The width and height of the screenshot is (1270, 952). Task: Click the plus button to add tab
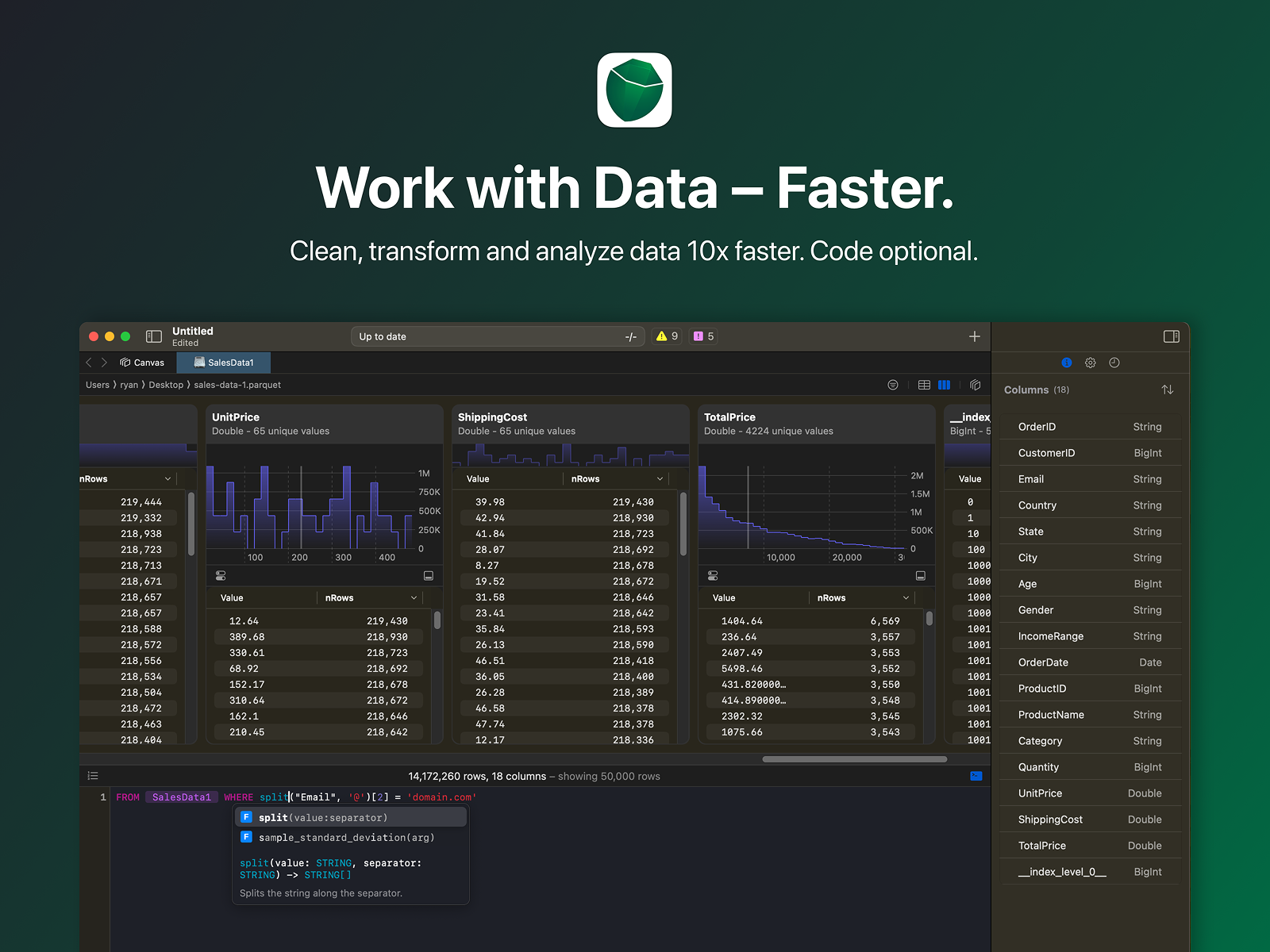(974, 336)
